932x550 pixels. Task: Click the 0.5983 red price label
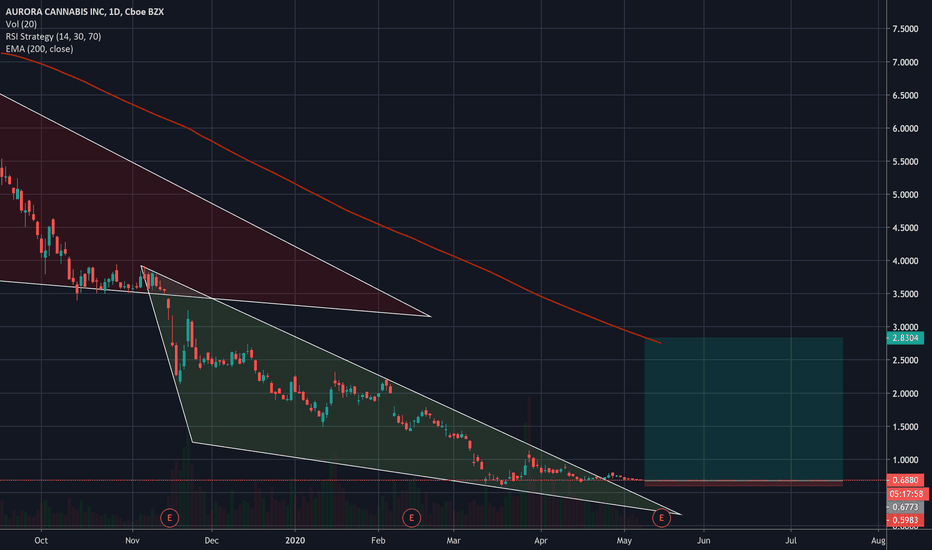905,520
